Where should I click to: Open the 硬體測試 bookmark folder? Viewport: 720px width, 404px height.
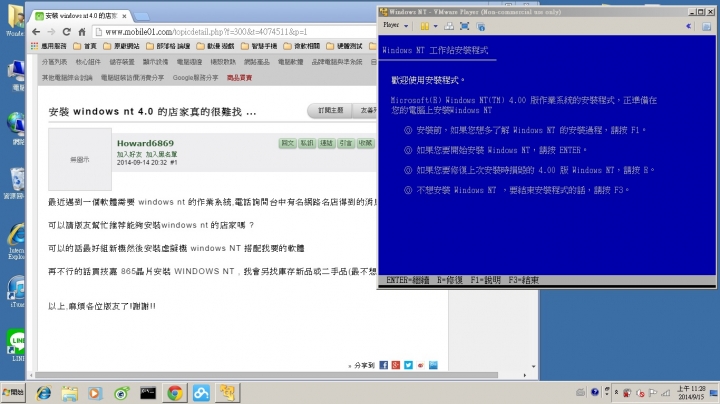[344, 46]
